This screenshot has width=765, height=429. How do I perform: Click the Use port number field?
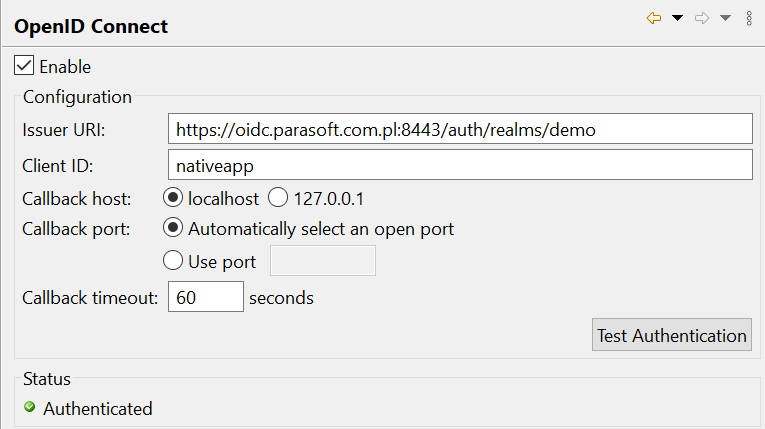(x=323, y=261)
